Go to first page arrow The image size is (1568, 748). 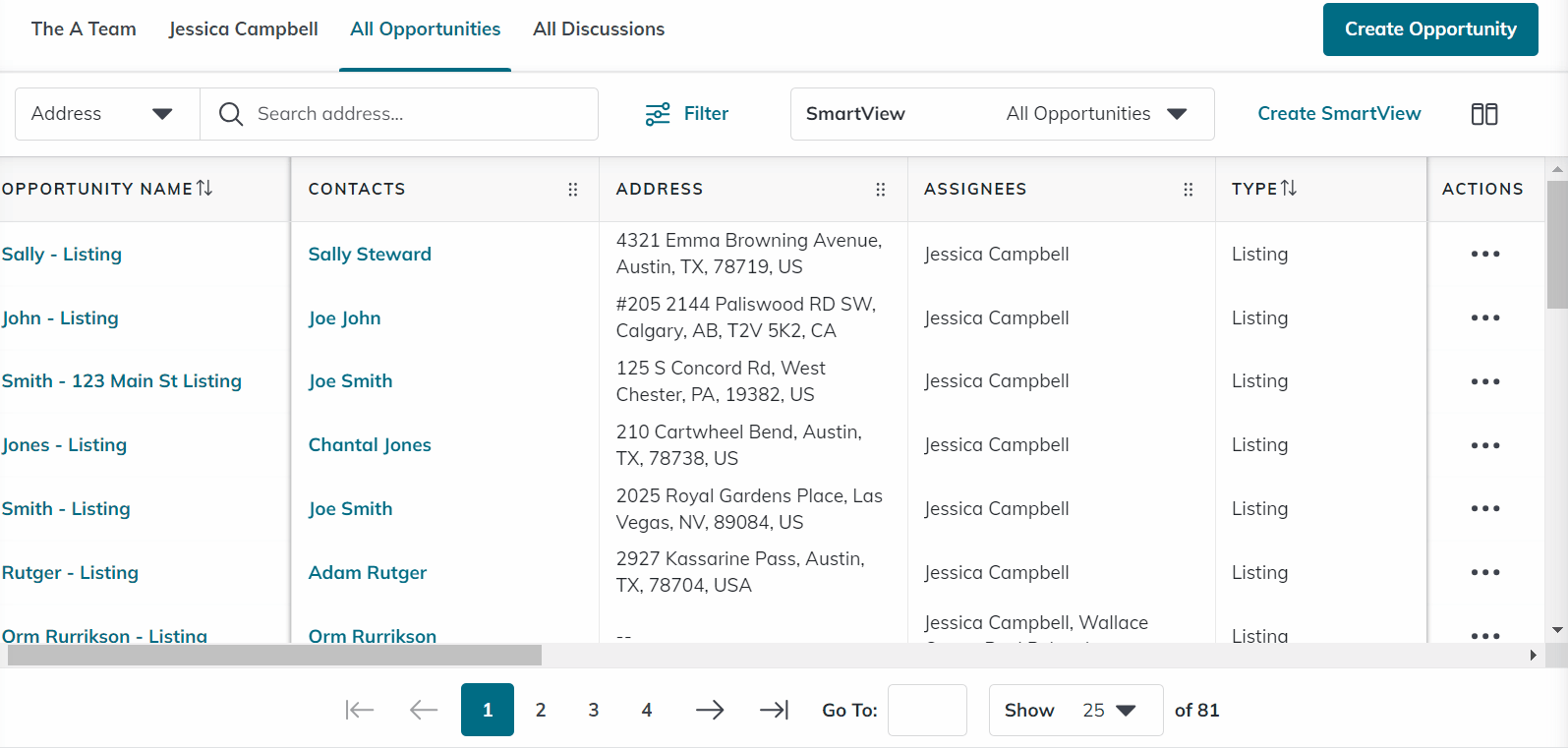click(360, 710)
